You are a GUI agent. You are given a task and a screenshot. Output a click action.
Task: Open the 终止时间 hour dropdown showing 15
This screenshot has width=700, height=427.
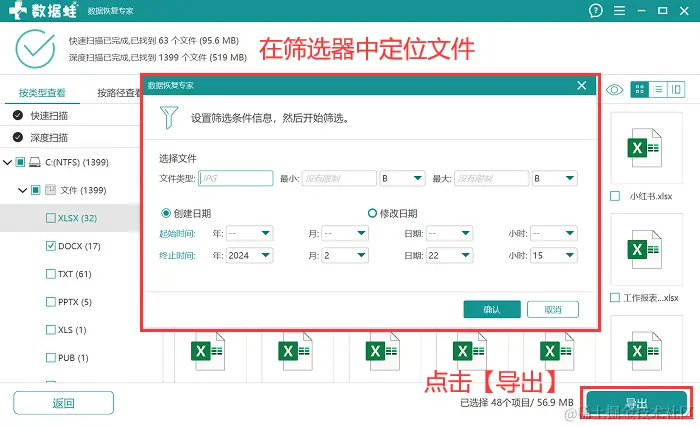[x=554, y=255]
